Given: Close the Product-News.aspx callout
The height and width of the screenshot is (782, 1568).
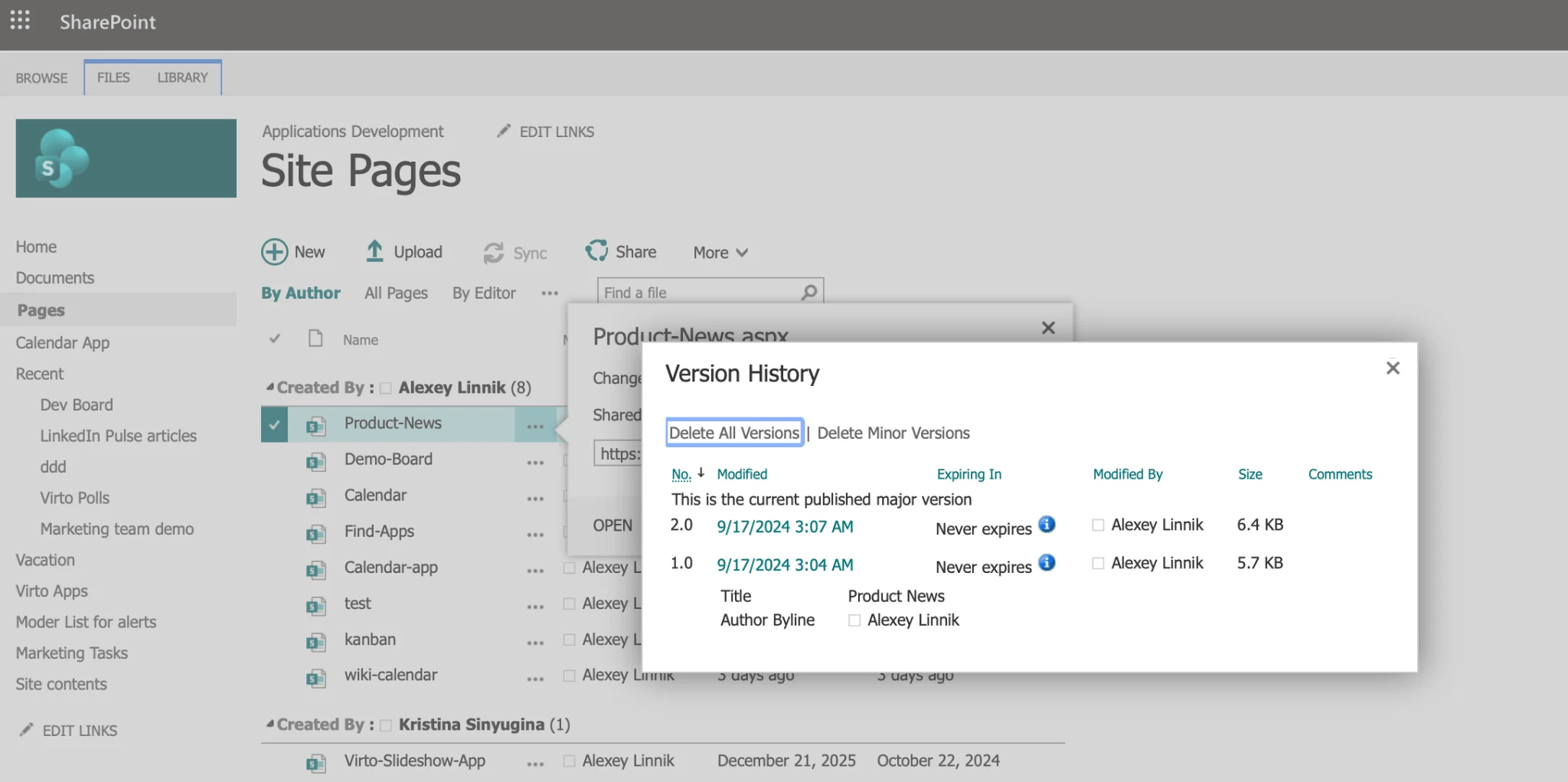Looking at the screenshot, I should tap(1048, 328).
